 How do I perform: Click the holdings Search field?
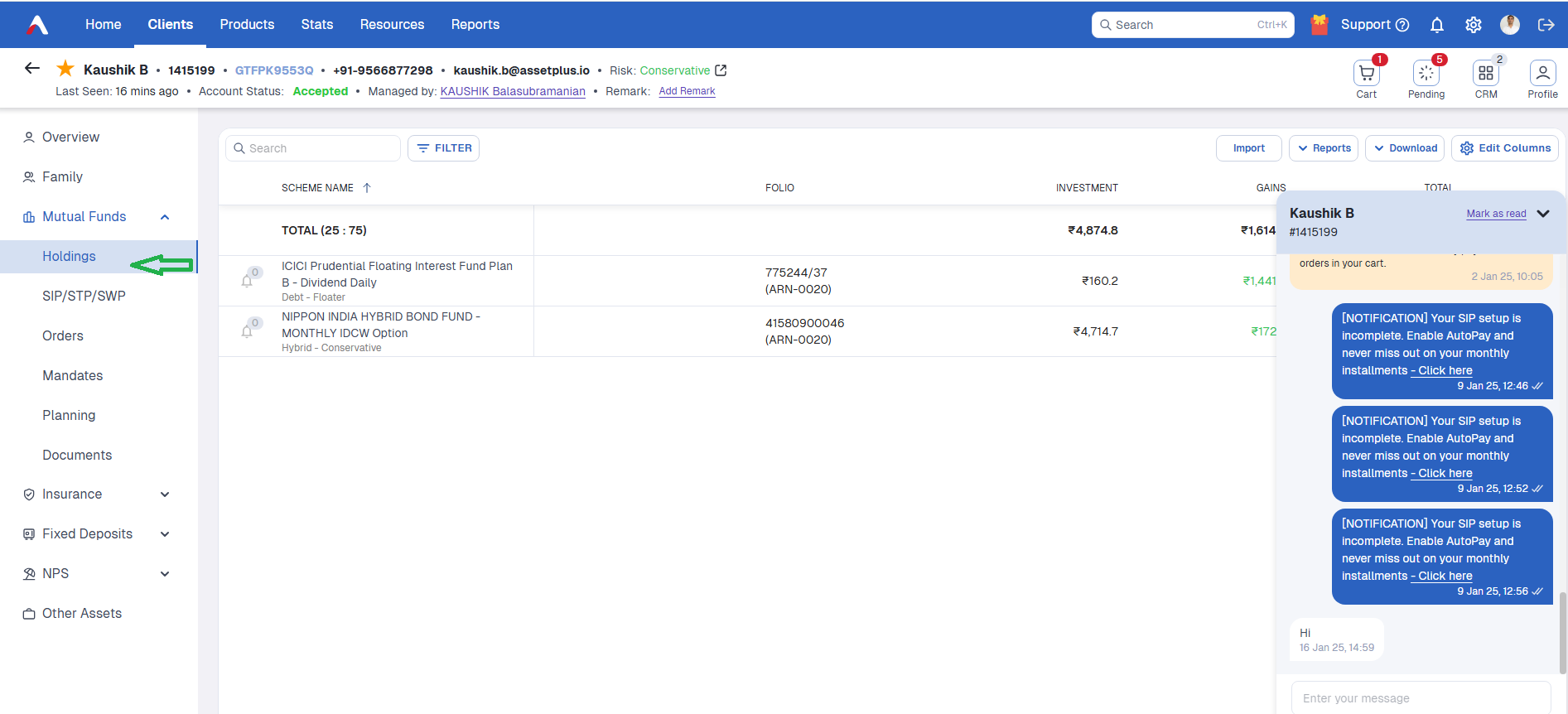click(x=313, y=148)
